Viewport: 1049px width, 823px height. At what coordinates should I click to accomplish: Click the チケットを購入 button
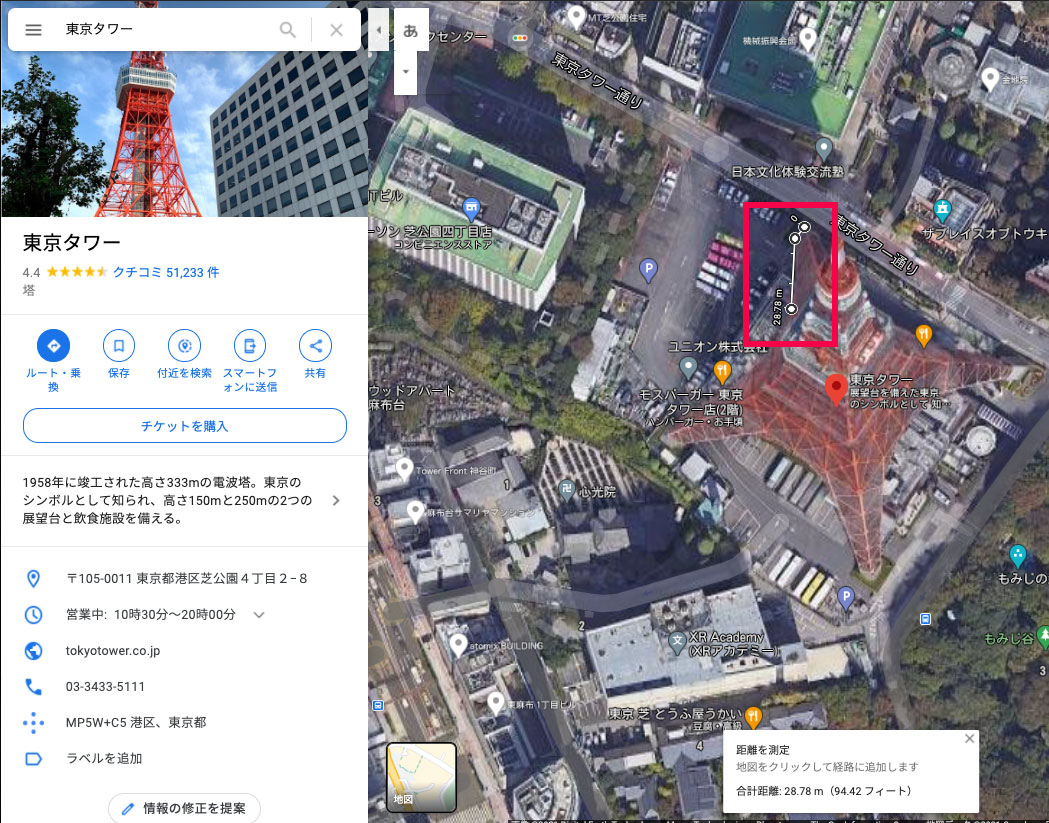(185, 426)
